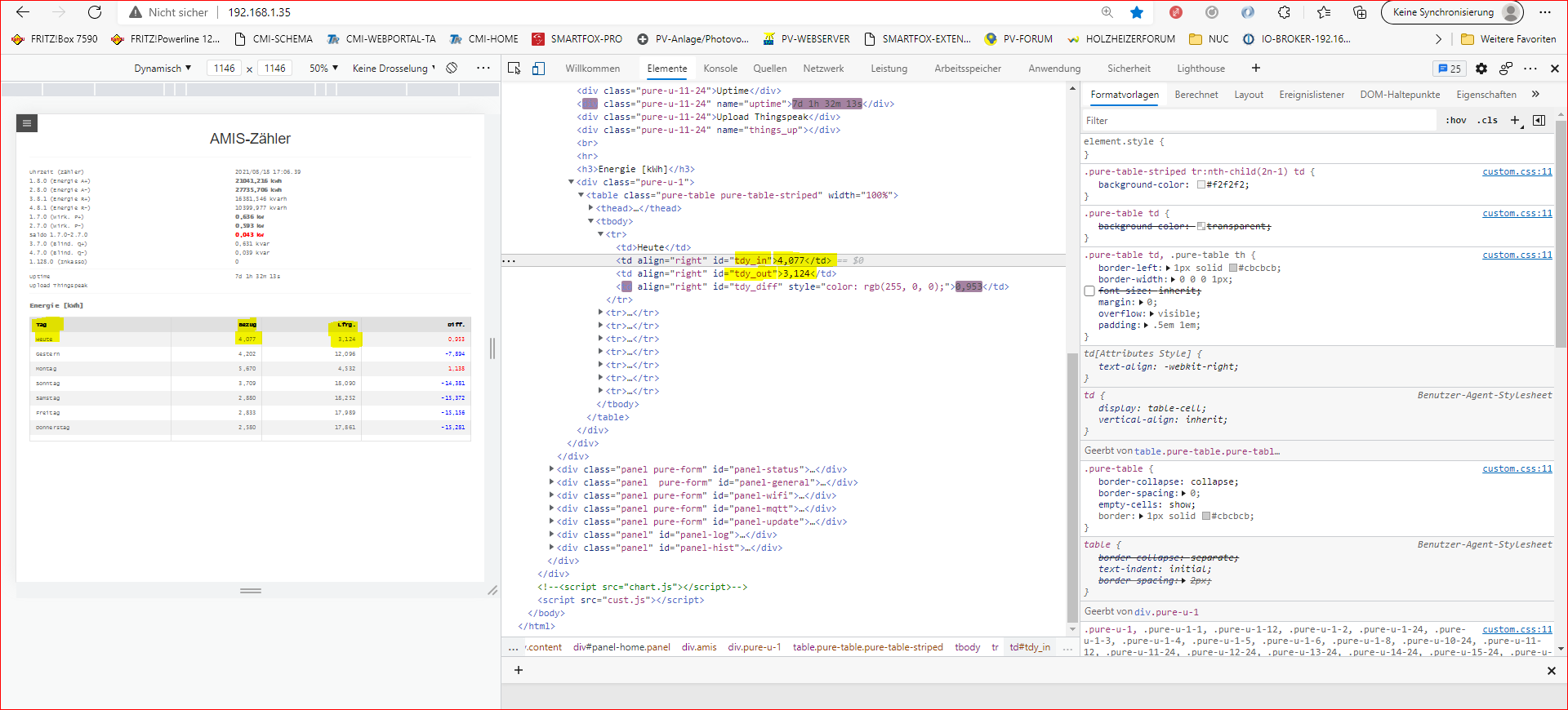Image resolution: width=1568 pixels, height=710 pixels.
Task: Click viewport width field 1146
Action: tap(224, 69)
